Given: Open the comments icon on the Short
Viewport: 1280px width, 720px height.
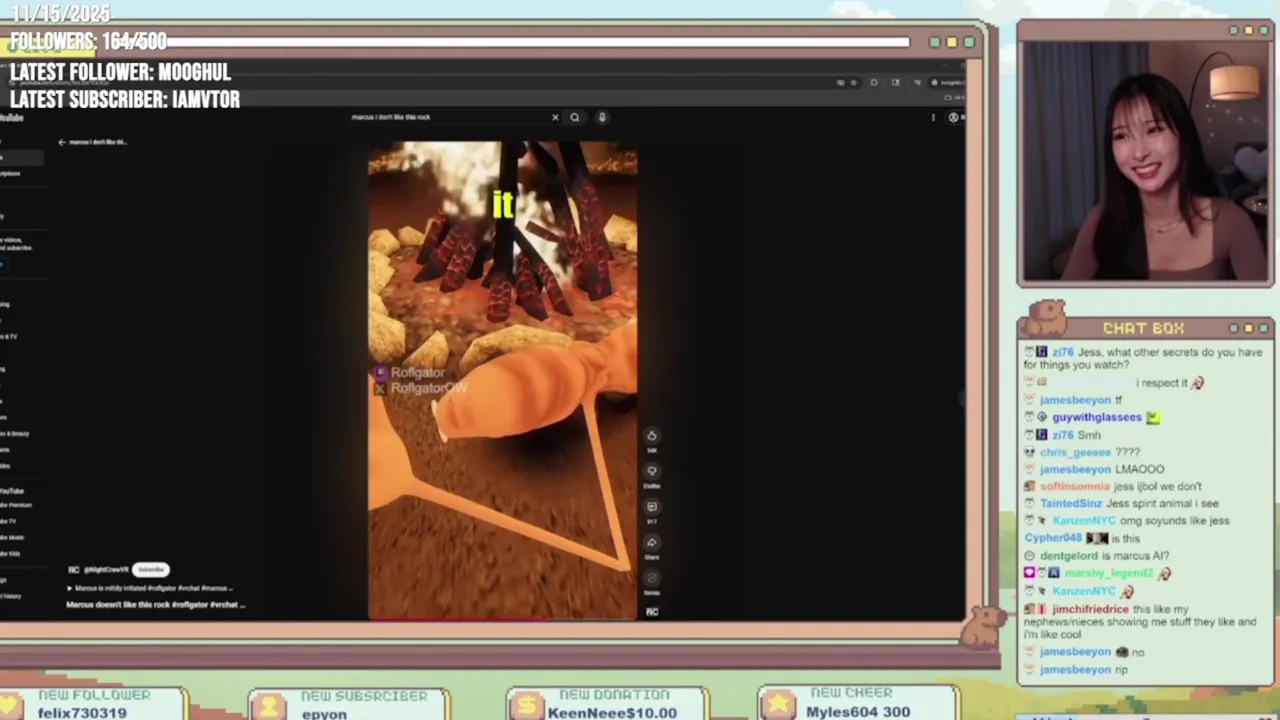Looking at the screenshot, I should (651, 507).
